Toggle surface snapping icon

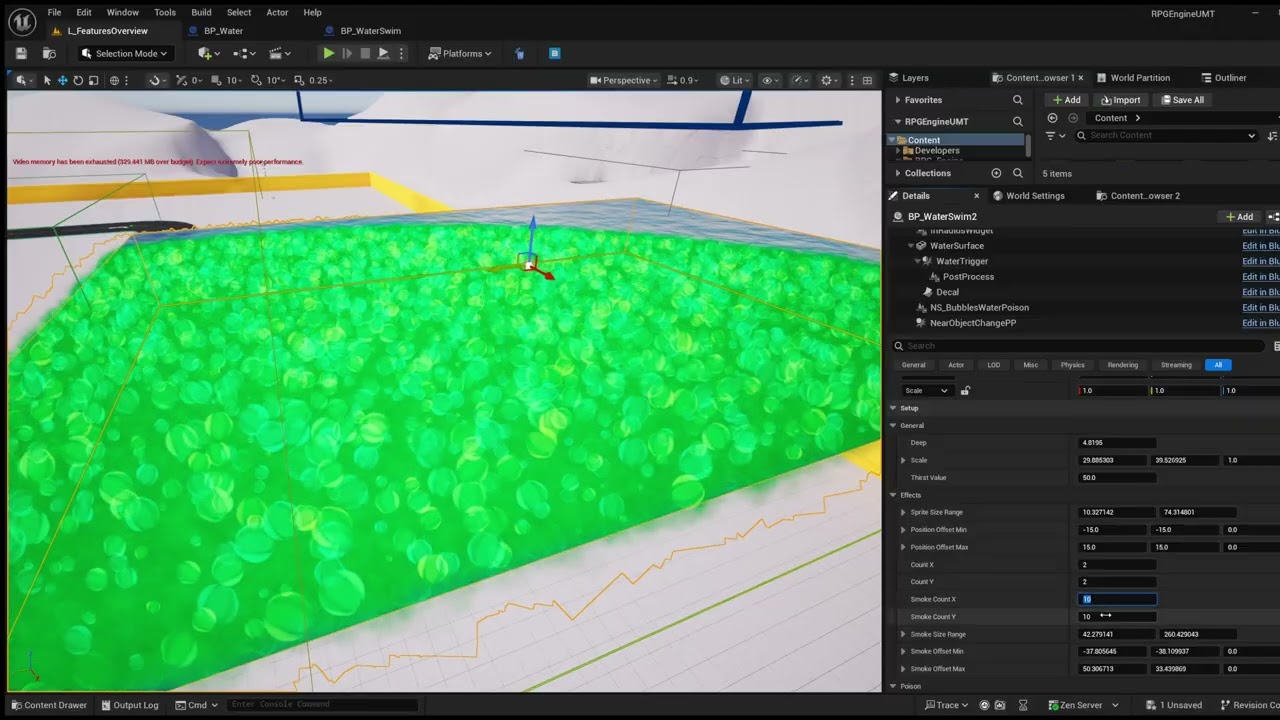(x=154, y=80)
